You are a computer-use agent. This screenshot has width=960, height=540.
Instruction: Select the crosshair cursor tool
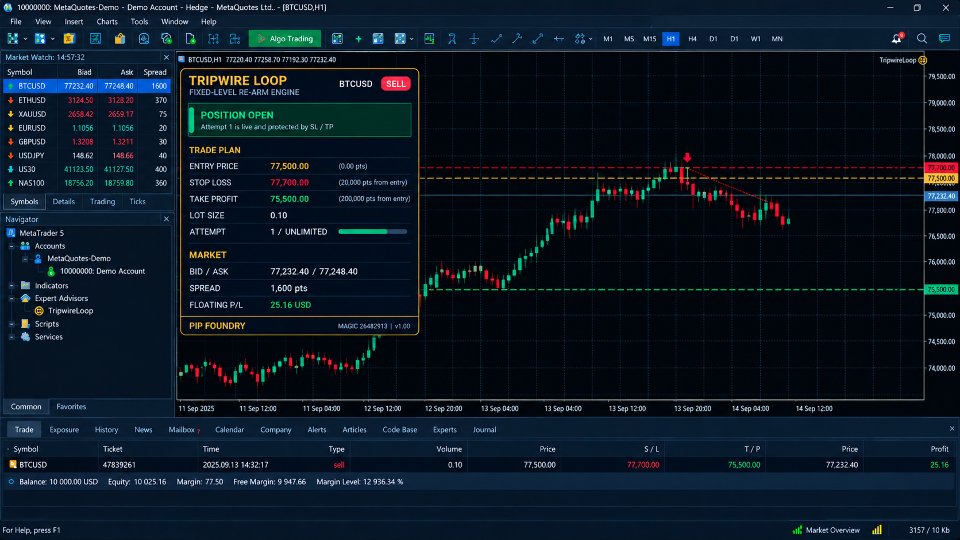coord(474,39)
